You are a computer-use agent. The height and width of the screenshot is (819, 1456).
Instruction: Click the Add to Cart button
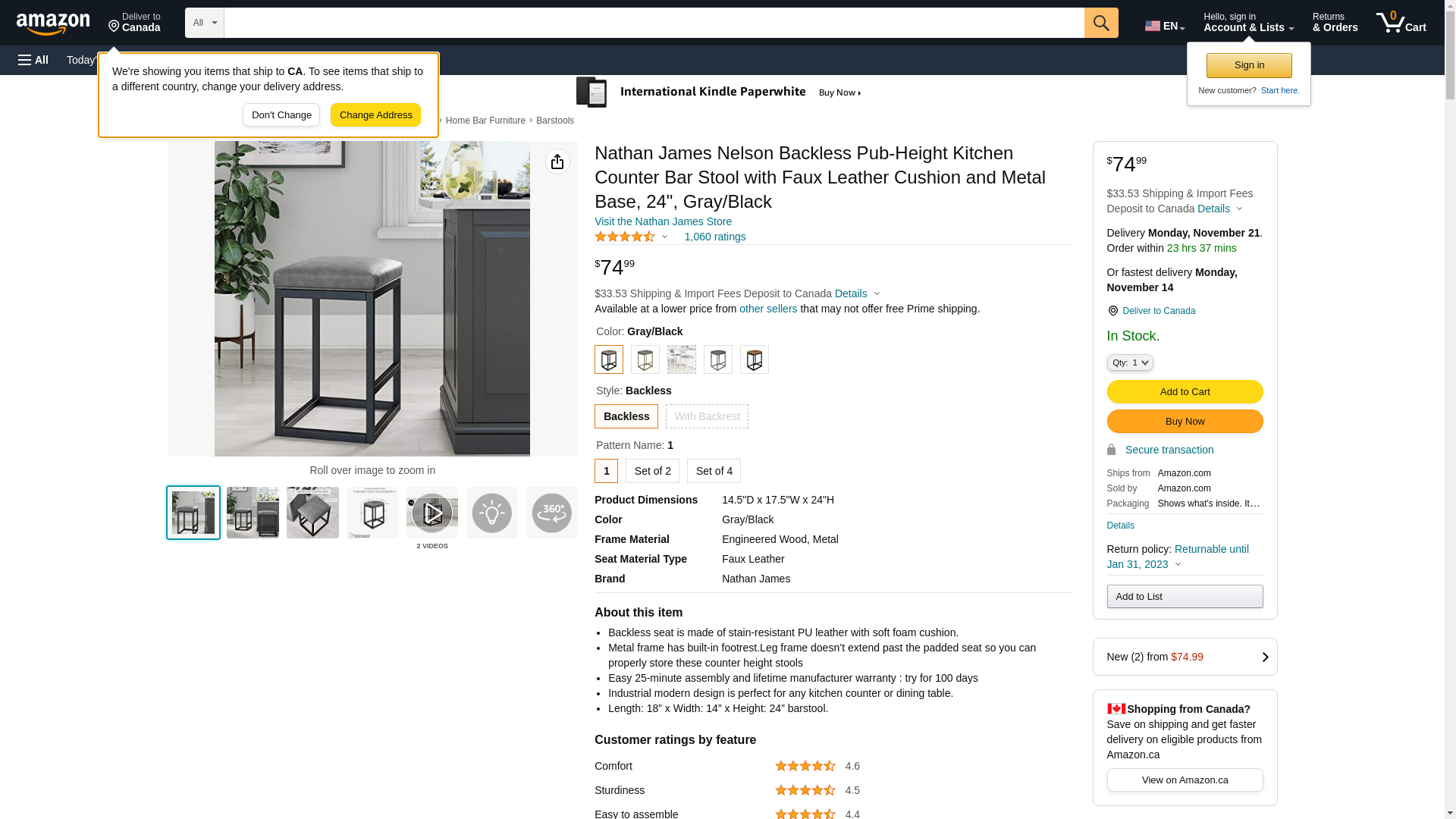click(1185, 392)
